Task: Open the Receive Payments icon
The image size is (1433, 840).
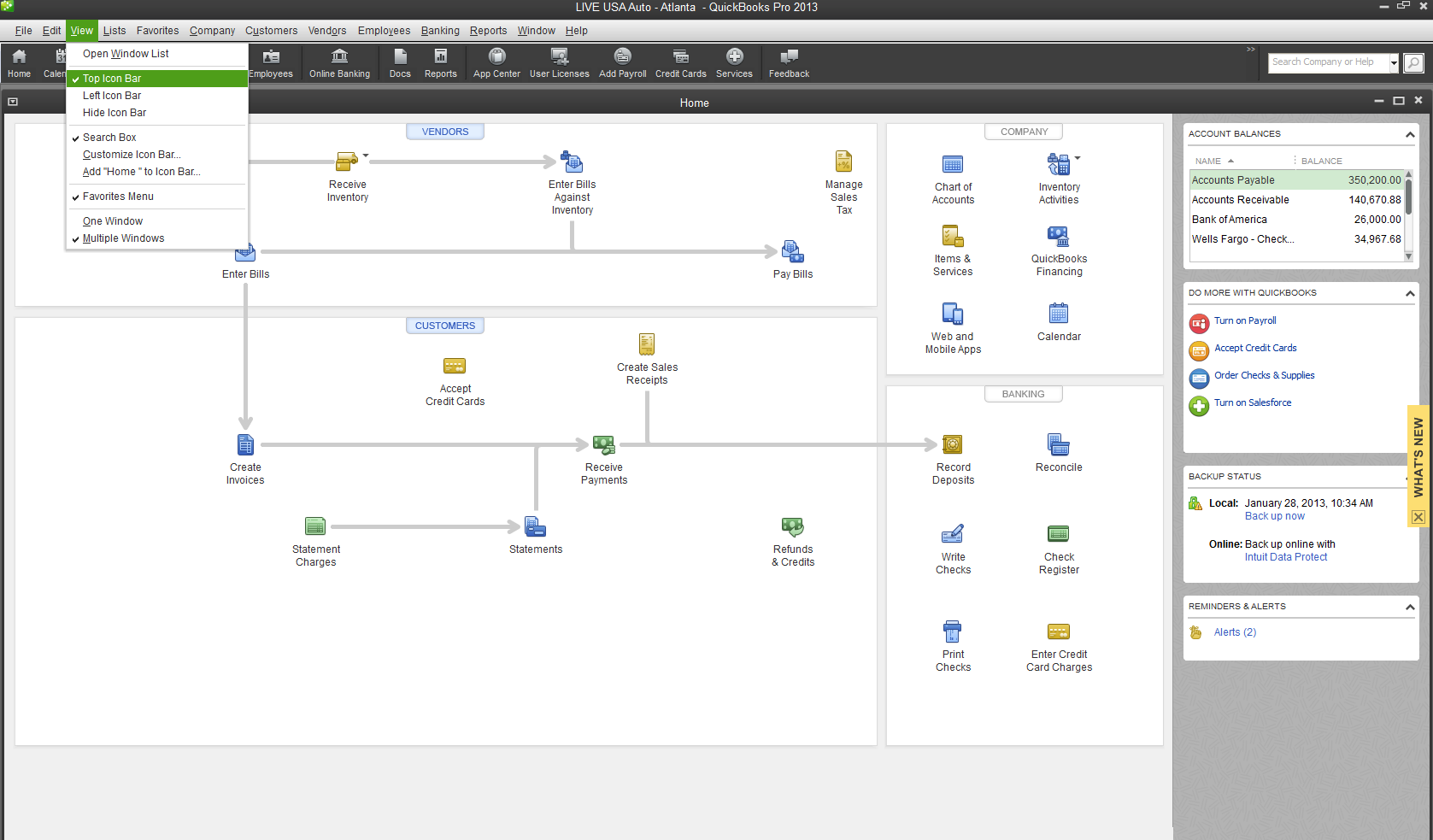Action: 604,445
